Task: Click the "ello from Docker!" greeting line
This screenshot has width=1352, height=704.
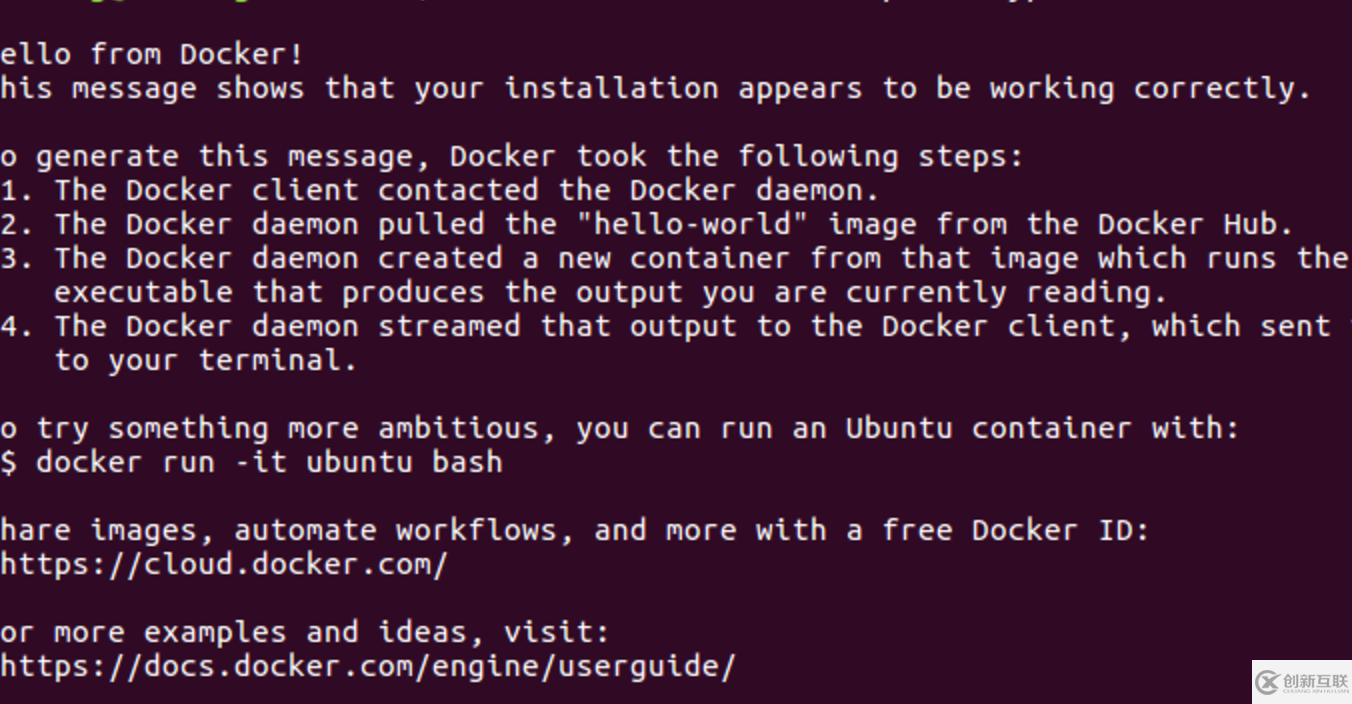Action: [151, 54]
